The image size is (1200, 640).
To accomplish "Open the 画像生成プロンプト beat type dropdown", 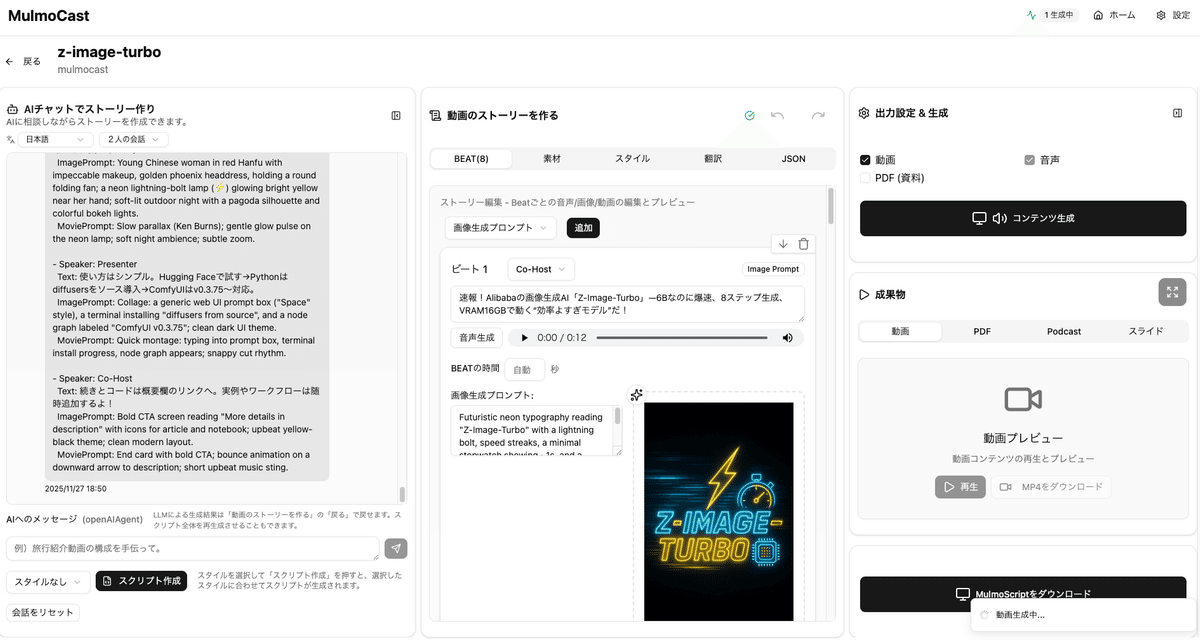I will (500, 228).
